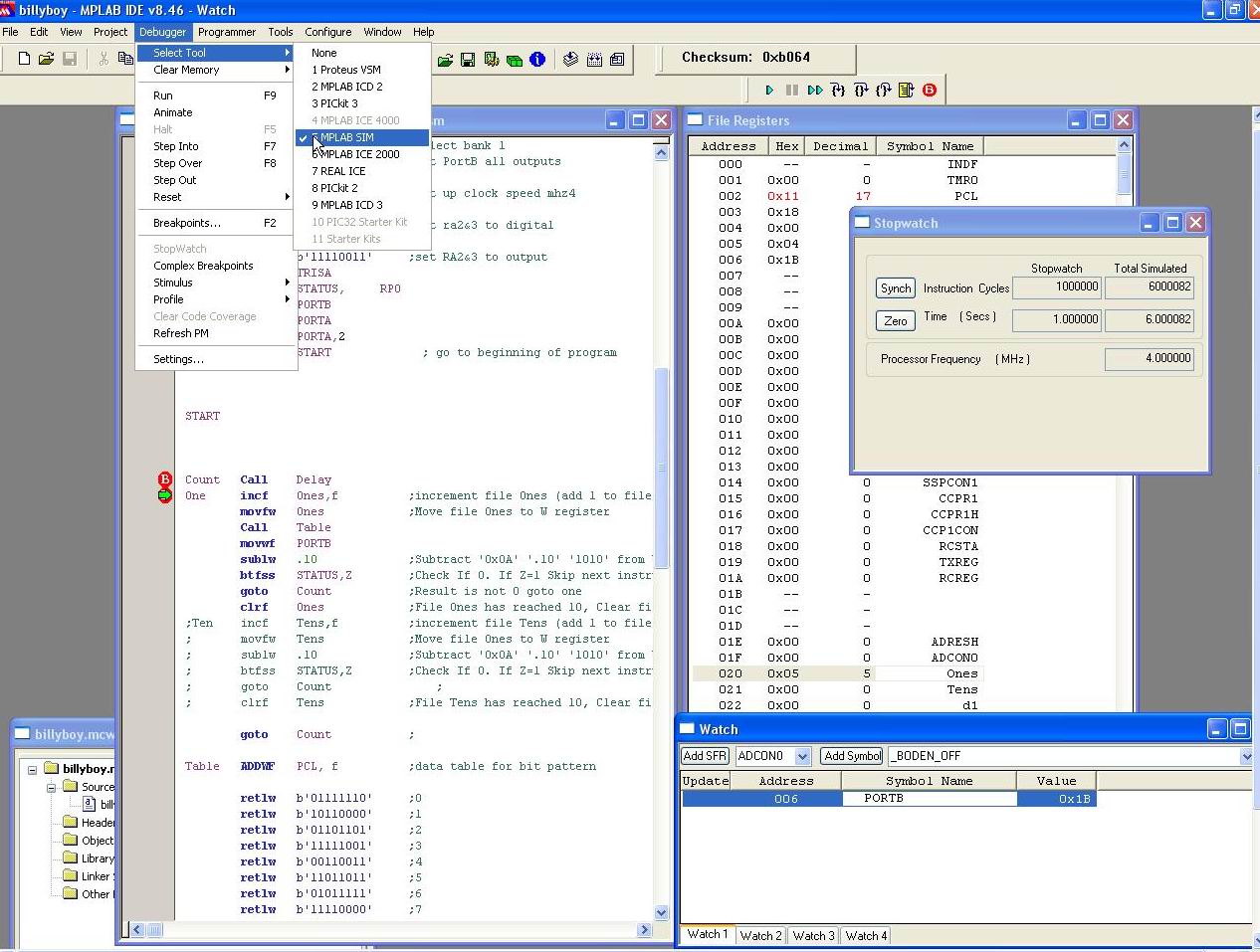Screen dimensions: 1260x952
Task: Click the Symbol Name column header in File Registers
Action: tap(931, 146)
